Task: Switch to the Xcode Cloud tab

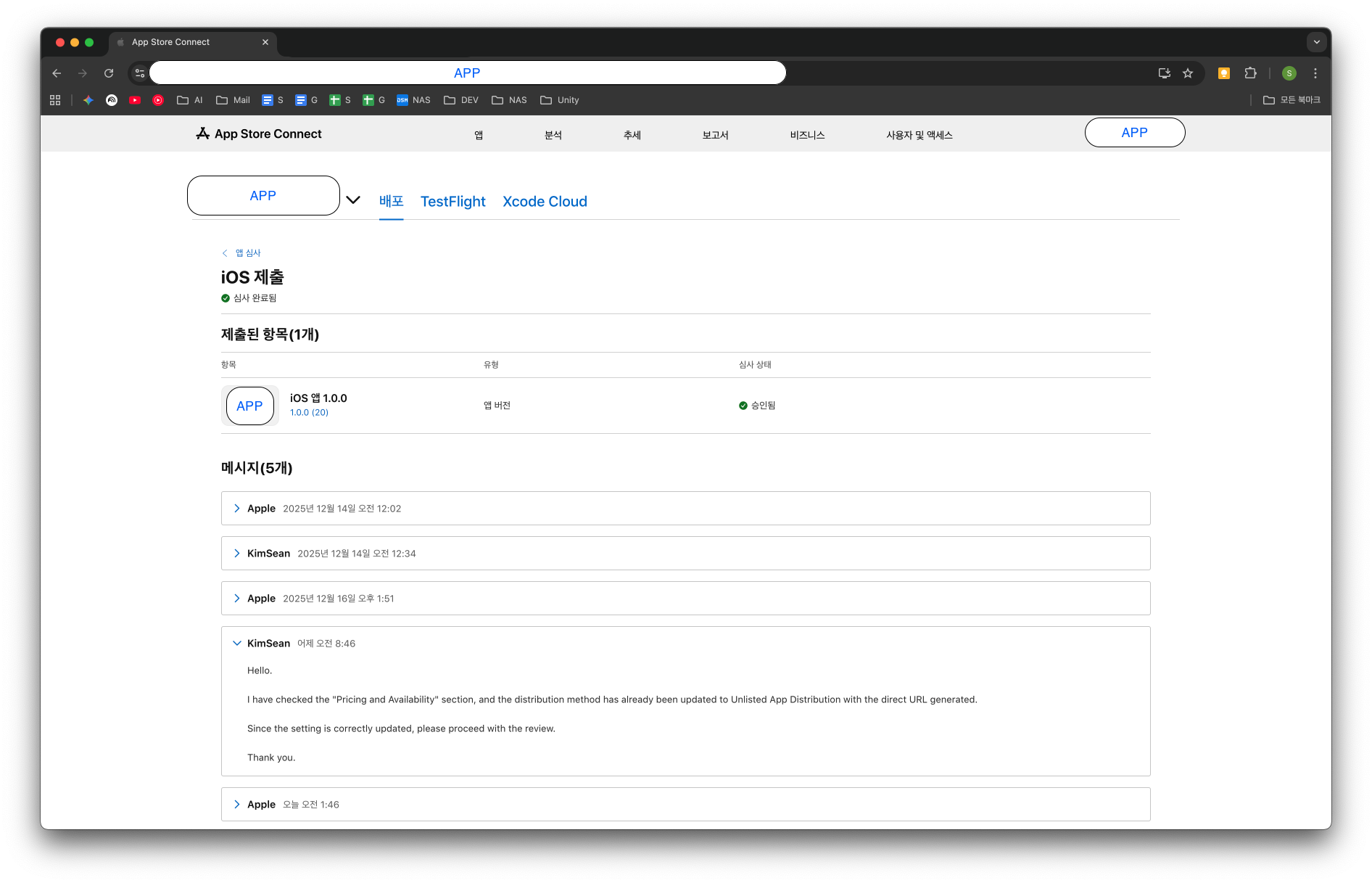Action: [x=545, y=201]
